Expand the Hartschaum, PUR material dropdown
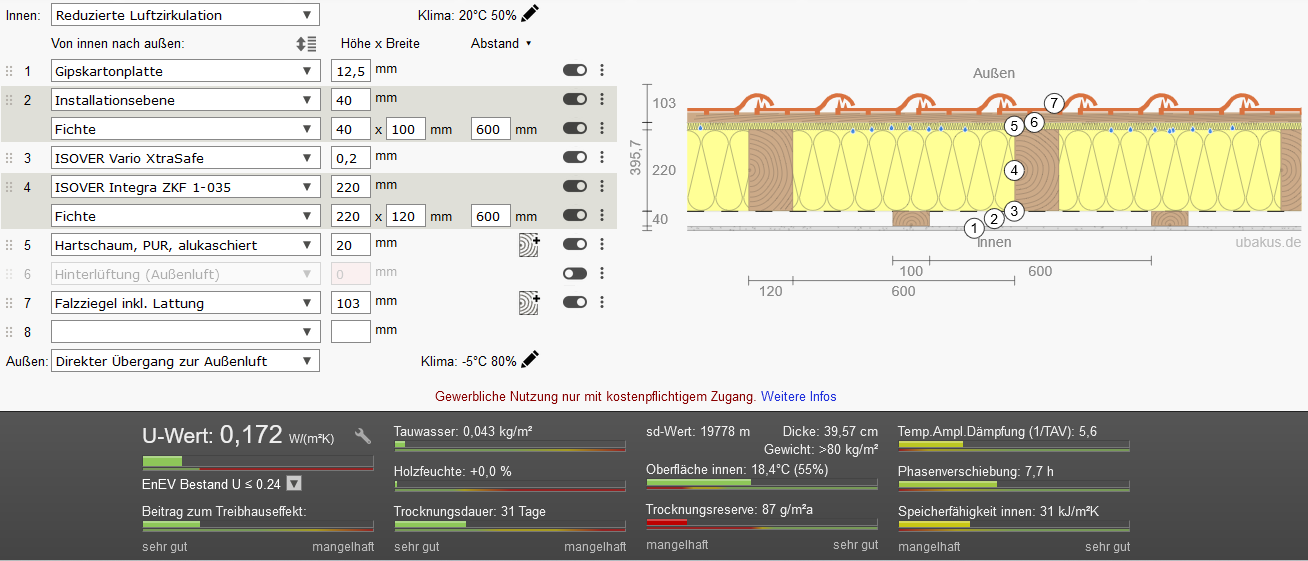The height and width of the screenshot is (561, 1308). click(185, 245)
